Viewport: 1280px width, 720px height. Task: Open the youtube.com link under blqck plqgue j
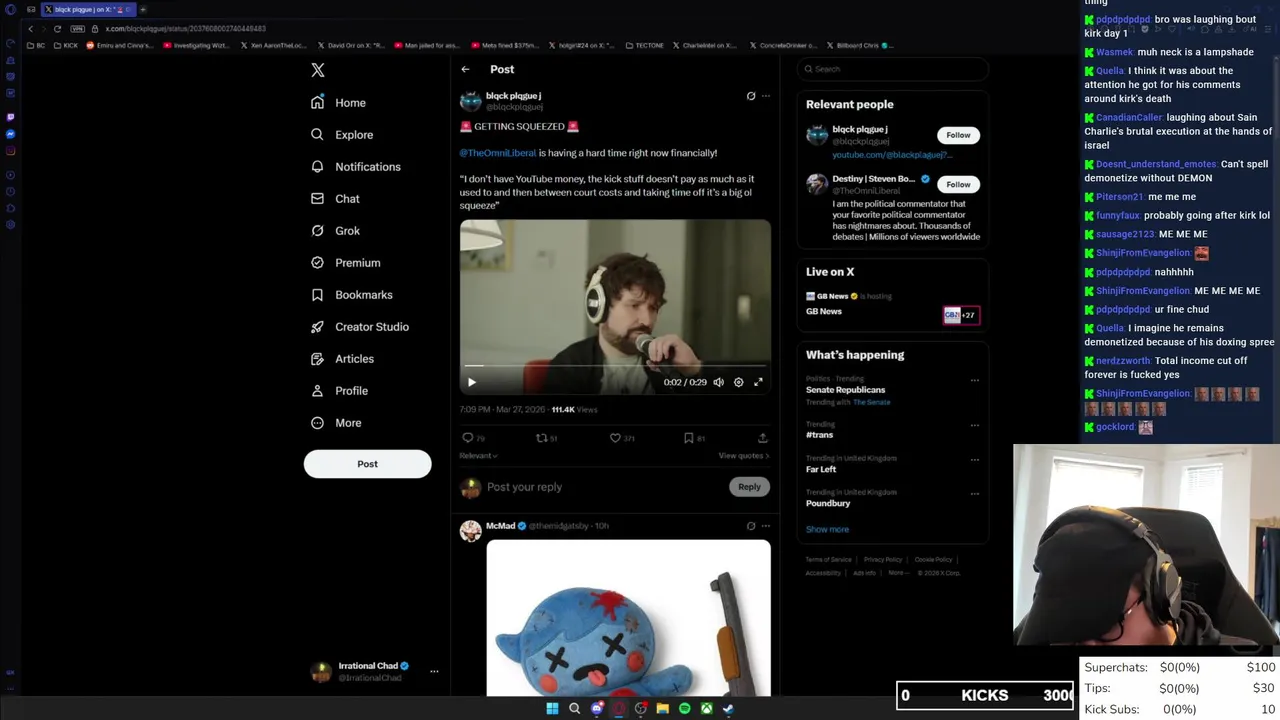click(892, 155)
